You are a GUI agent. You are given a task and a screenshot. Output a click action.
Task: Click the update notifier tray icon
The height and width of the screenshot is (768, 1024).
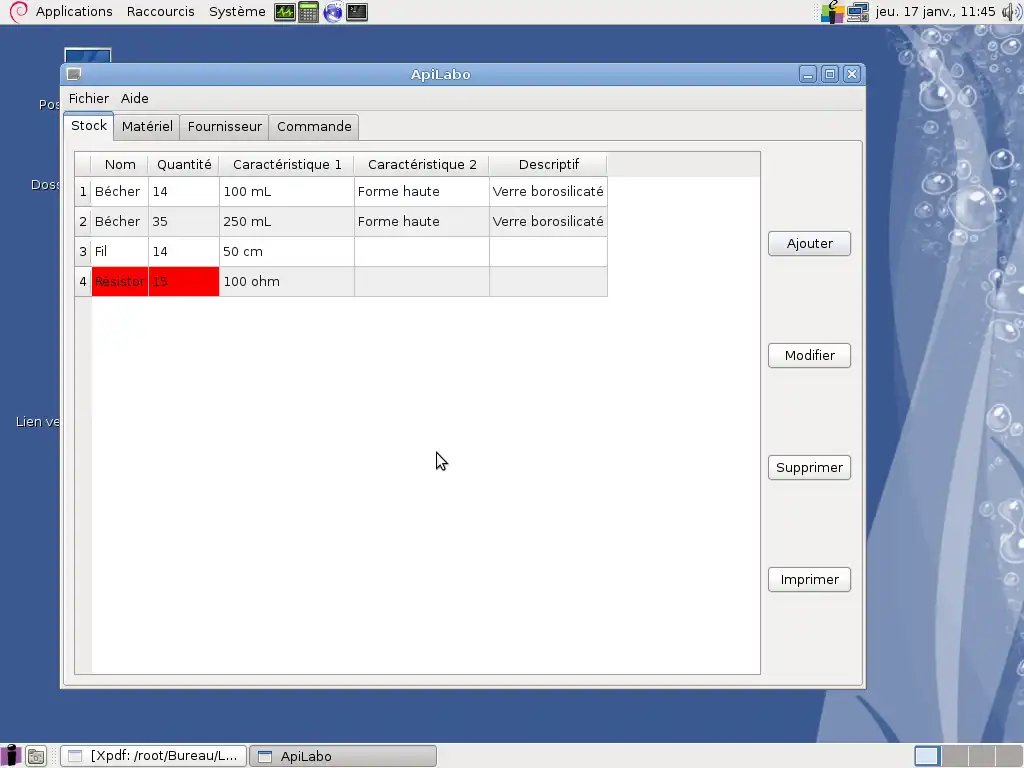click(x=832, y=12)
